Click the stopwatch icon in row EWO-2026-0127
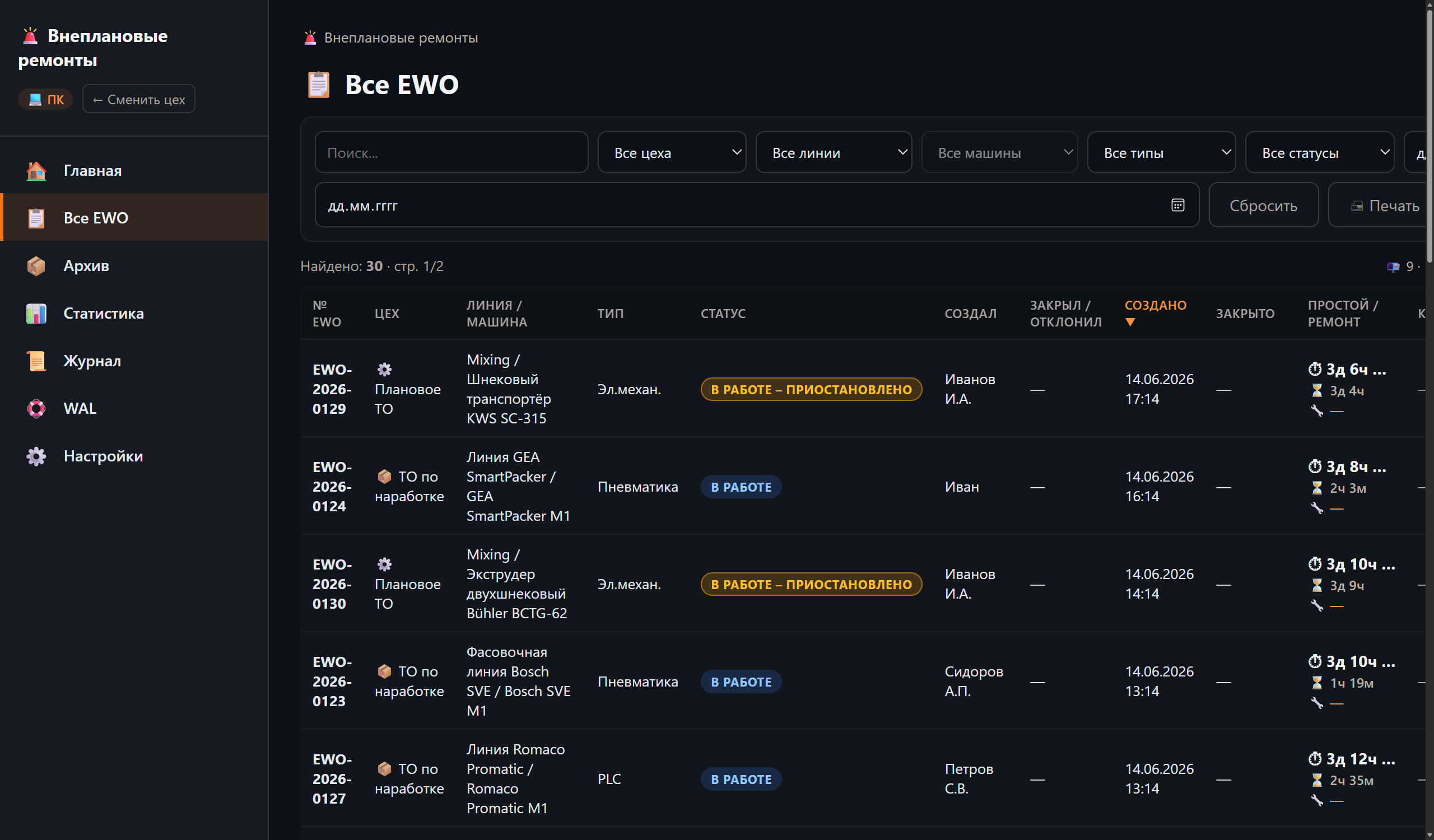Viewport: 1434px width, 840px height. click(x=1315, y=759)
